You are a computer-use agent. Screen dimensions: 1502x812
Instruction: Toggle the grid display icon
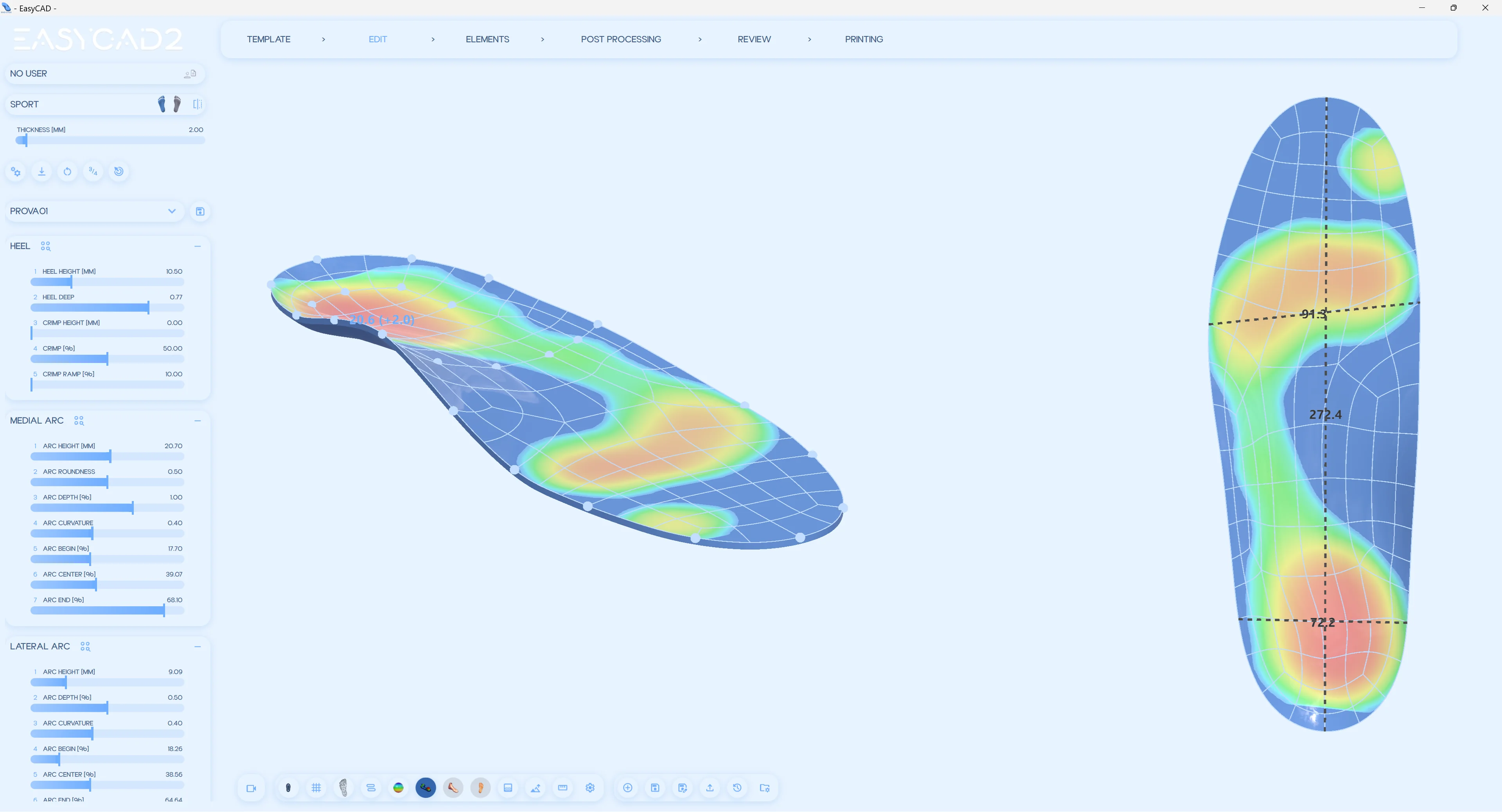[316, 788]
